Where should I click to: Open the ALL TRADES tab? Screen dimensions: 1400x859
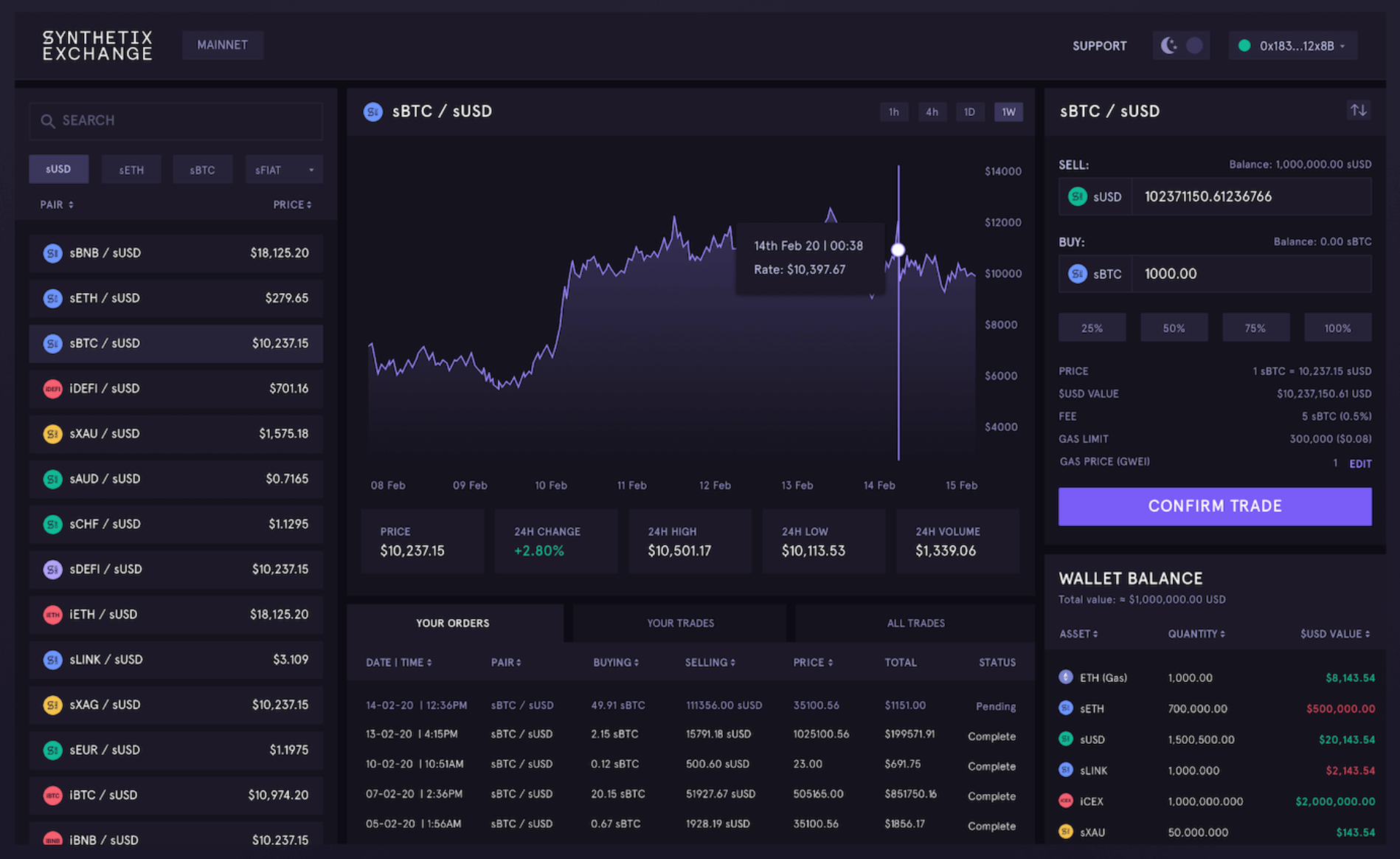point(915,623)
